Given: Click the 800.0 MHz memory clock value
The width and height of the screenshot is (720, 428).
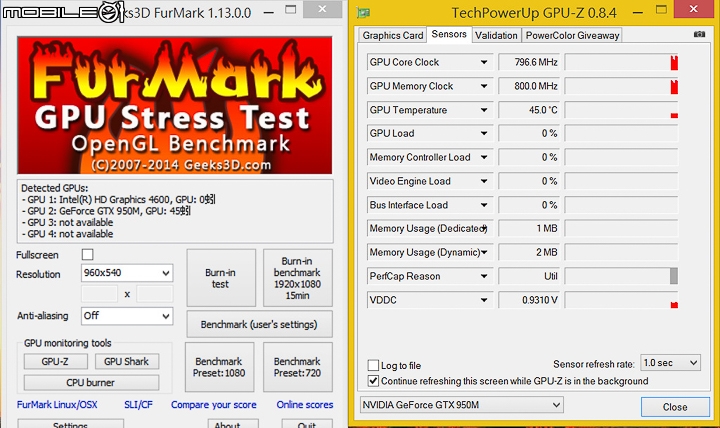Looking at the screenshot, I should click(529, 86).
